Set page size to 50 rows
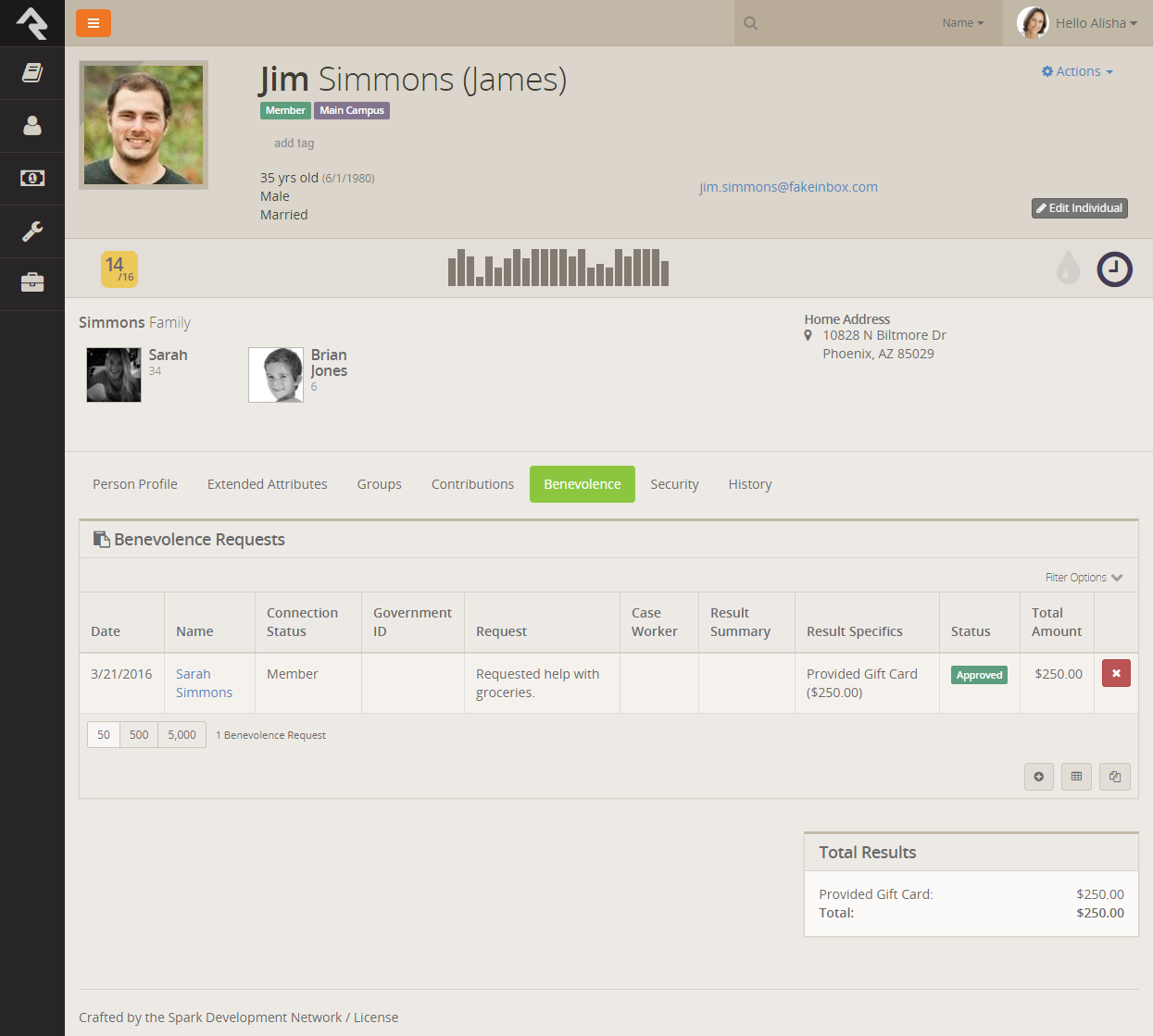 (104, 735)
